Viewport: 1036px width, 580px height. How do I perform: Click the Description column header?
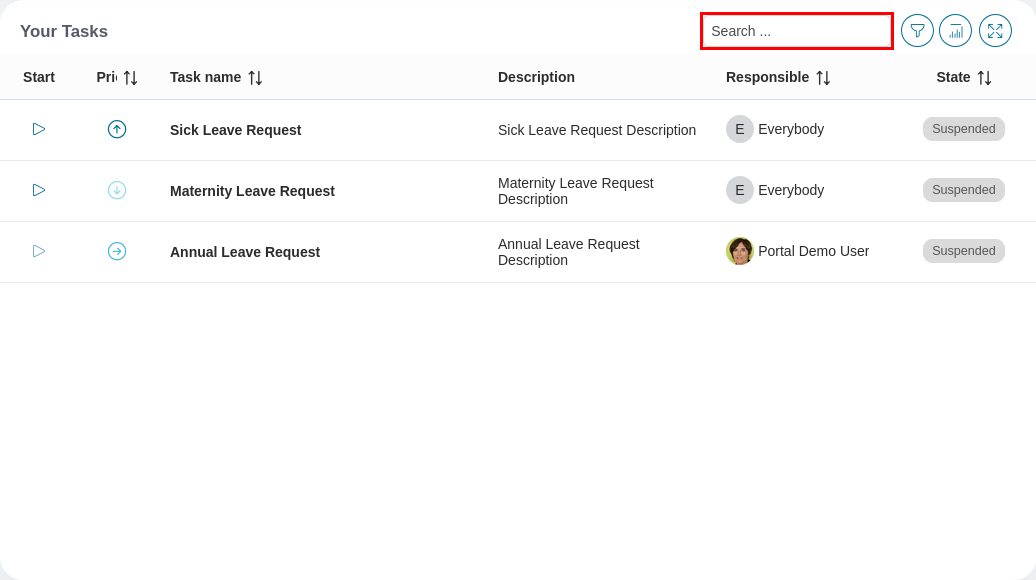(x=536, y=77)
